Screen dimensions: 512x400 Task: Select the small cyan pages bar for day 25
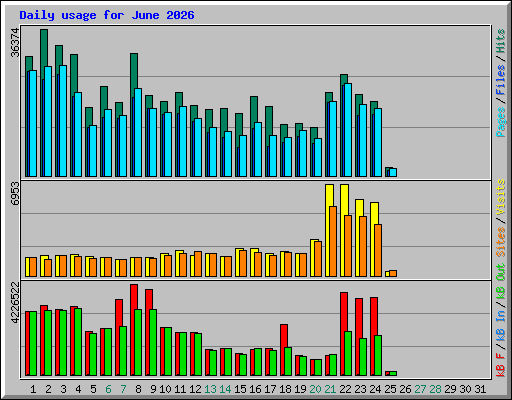pyautogui.click(x=393, y=172)
